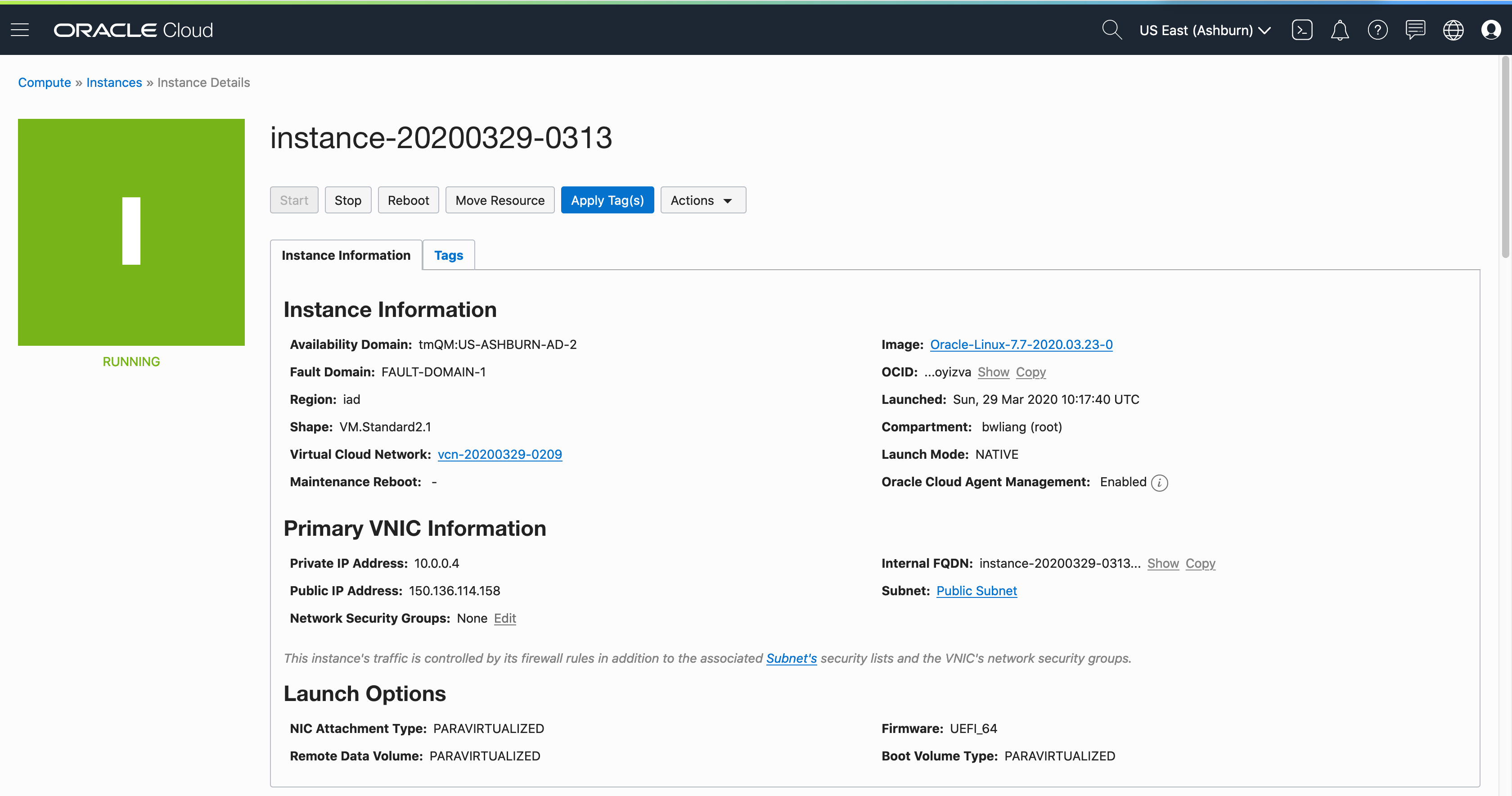Screen dimensions: 1512x796
Task: Click the Instance Details breadcrumb text
Action: pyautogui.click(x=204, y=82)
